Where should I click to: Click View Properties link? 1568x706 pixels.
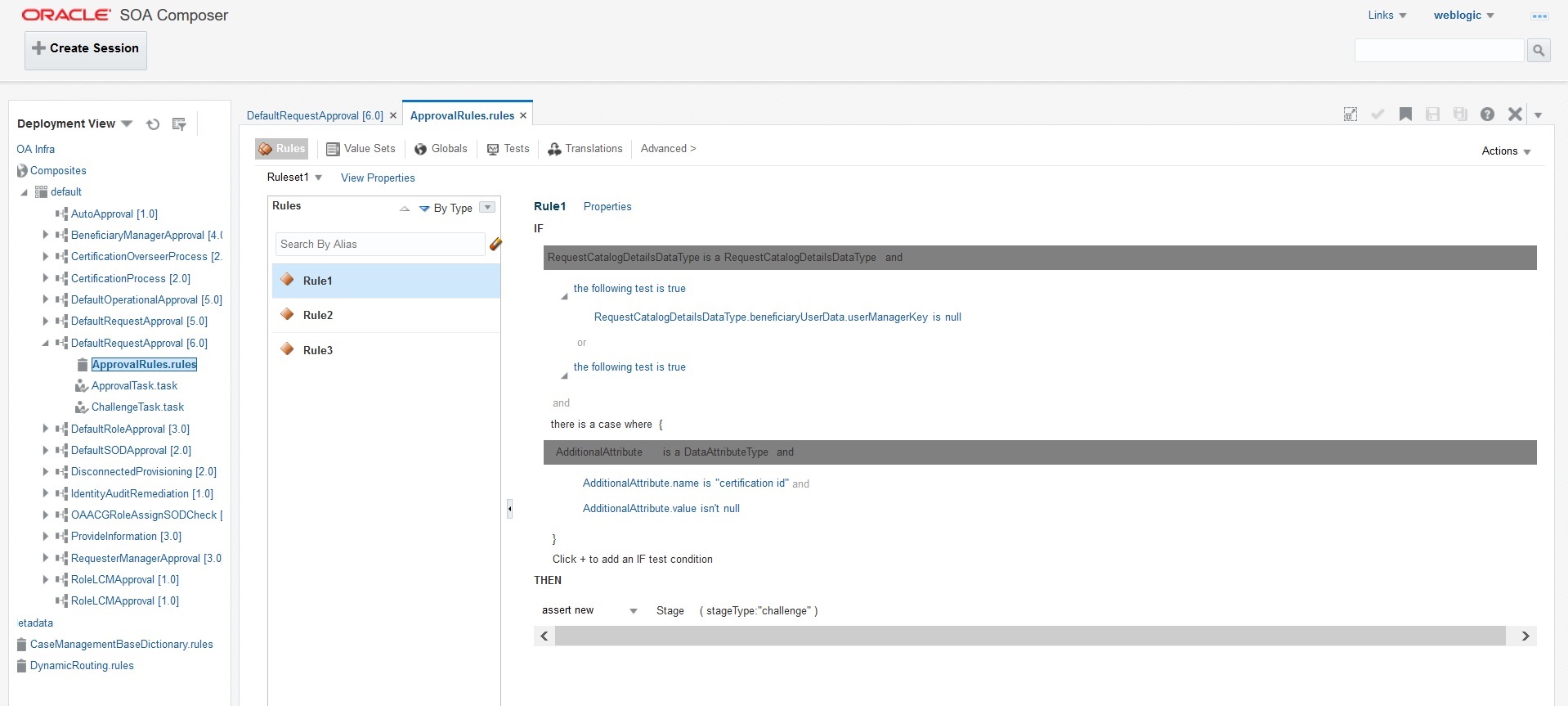pyautogui.click(x=378, y=178)
